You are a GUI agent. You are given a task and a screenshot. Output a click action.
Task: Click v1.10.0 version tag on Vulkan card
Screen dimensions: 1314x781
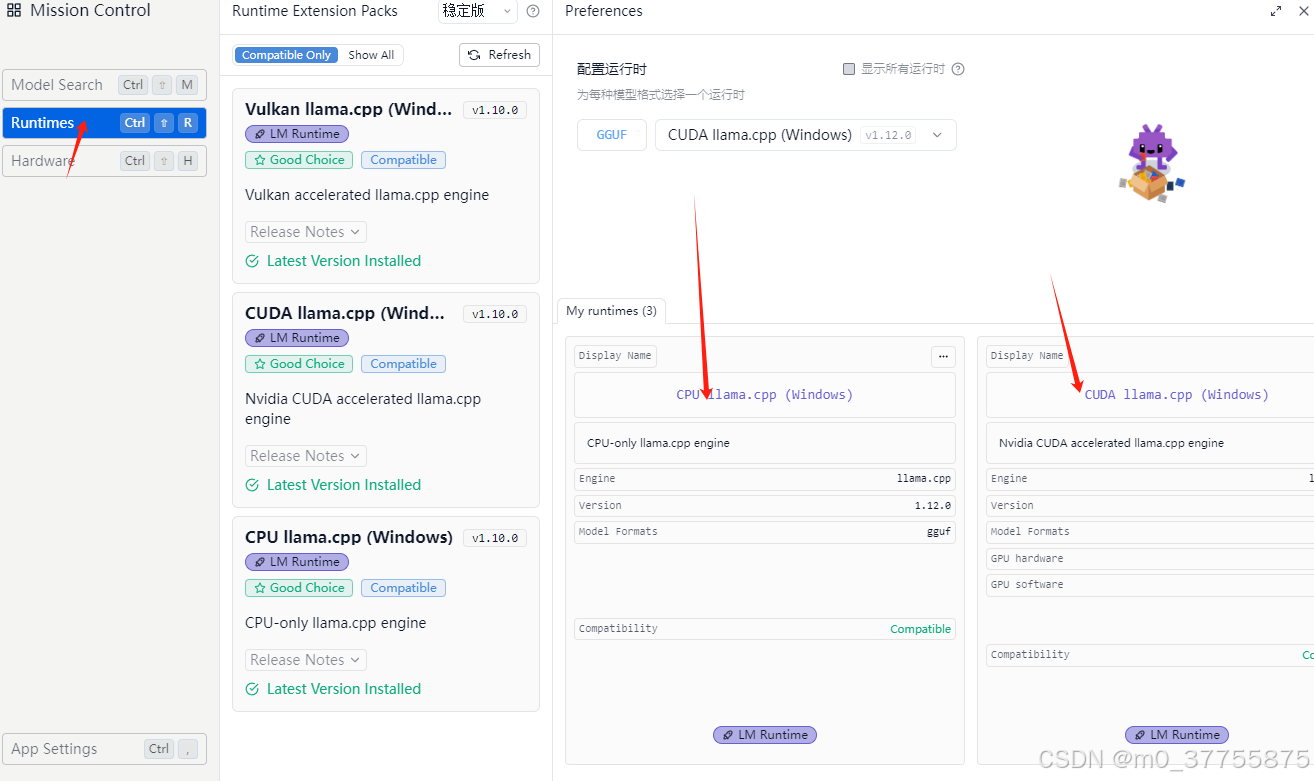(495, 110)
